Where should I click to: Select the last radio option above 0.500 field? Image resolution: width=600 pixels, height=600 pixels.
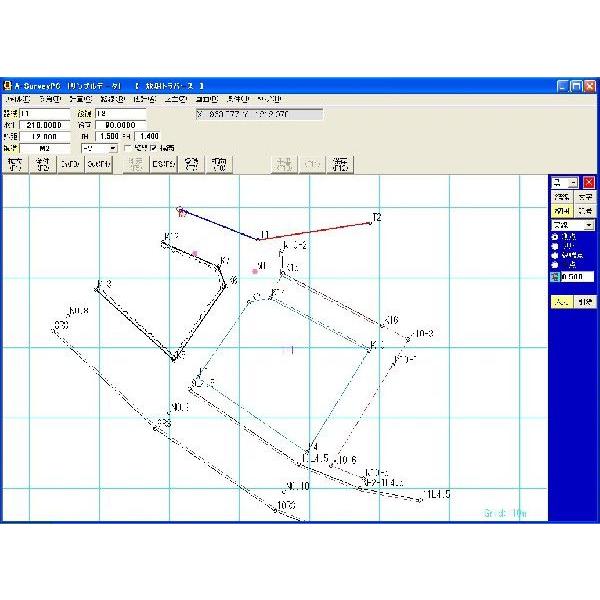[555, 264]
